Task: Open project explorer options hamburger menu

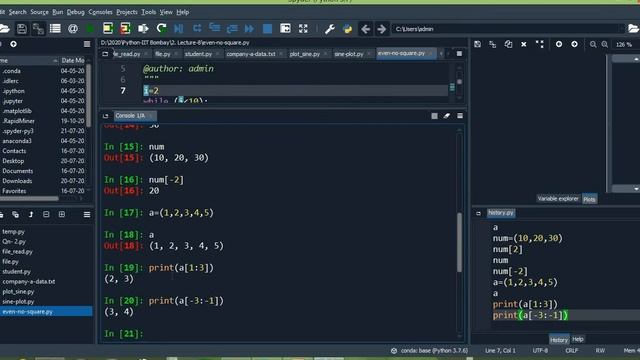Action: click(87, 215)
